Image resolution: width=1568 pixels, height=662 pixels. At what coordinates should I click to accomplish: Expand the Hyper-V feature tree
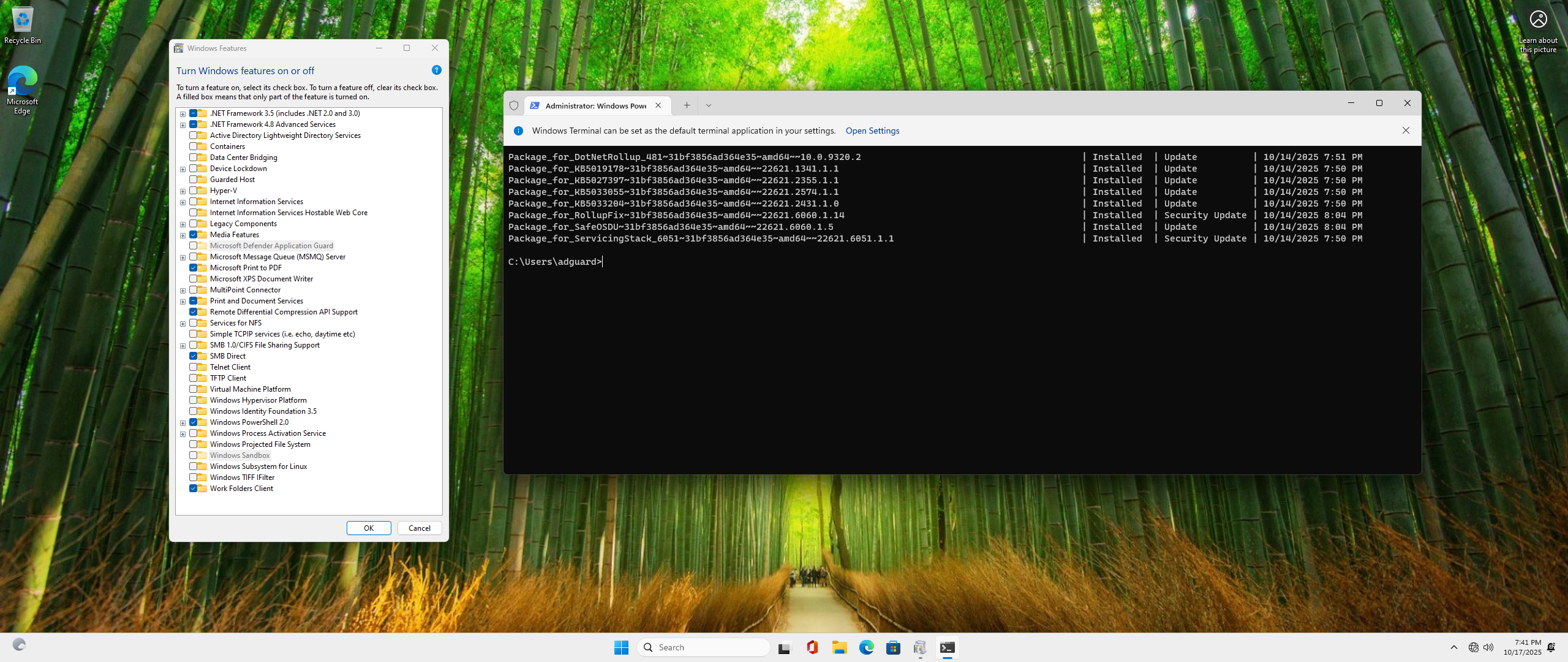click(x=183, y=191)
